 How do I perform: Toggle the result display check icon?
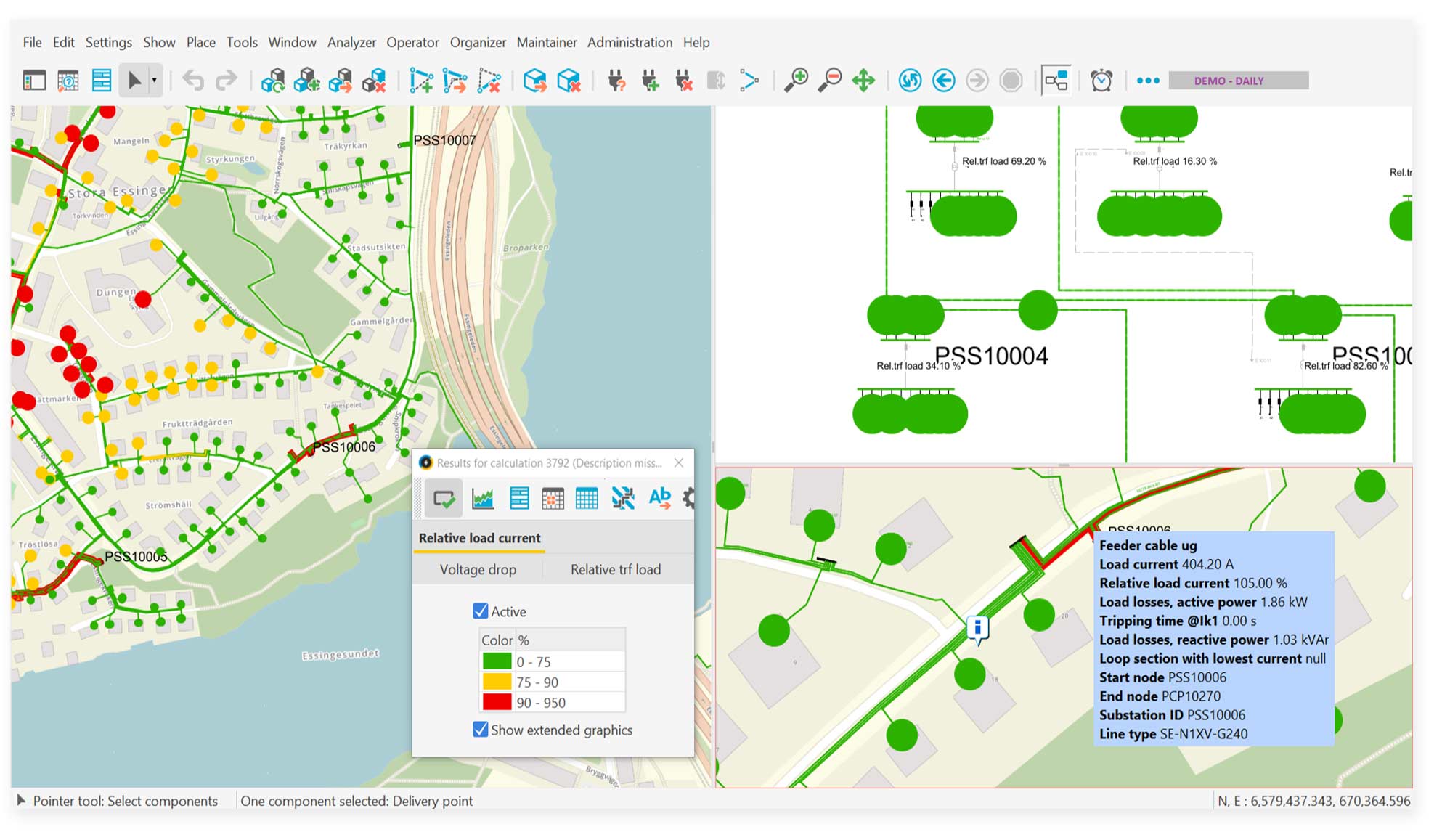[444, 498]
